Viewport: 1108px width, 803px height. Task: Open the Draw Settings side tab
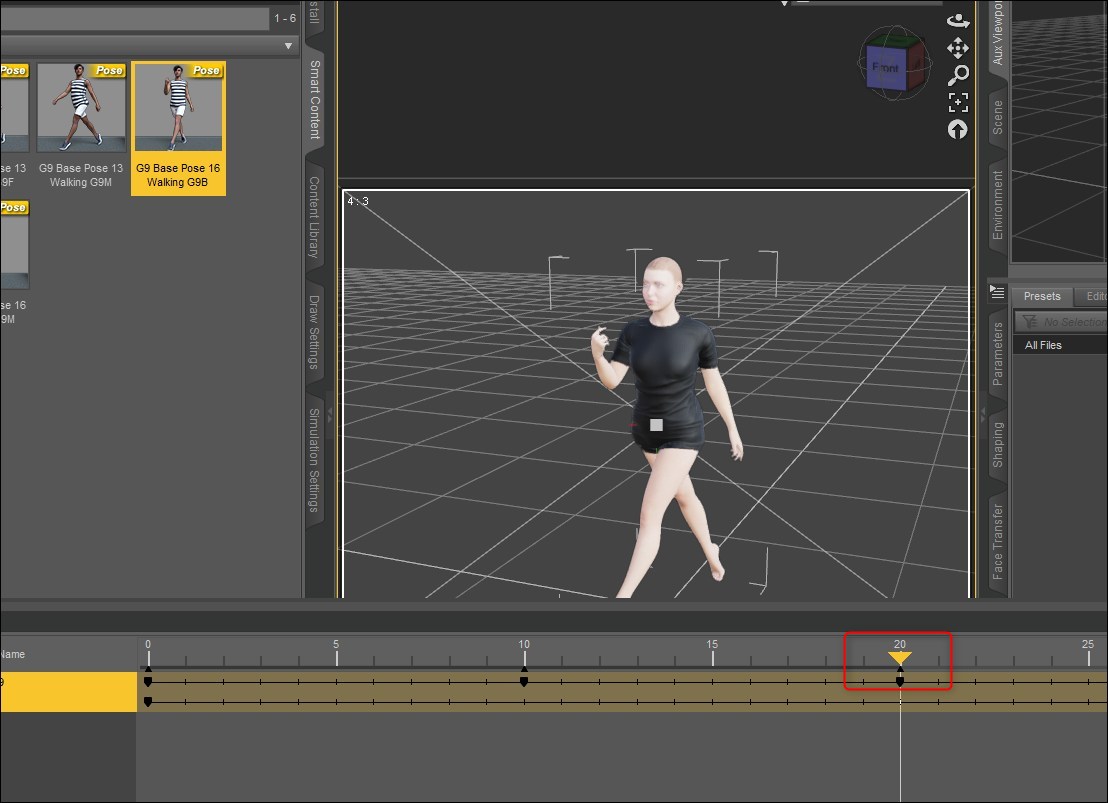(x=314, y=332)
